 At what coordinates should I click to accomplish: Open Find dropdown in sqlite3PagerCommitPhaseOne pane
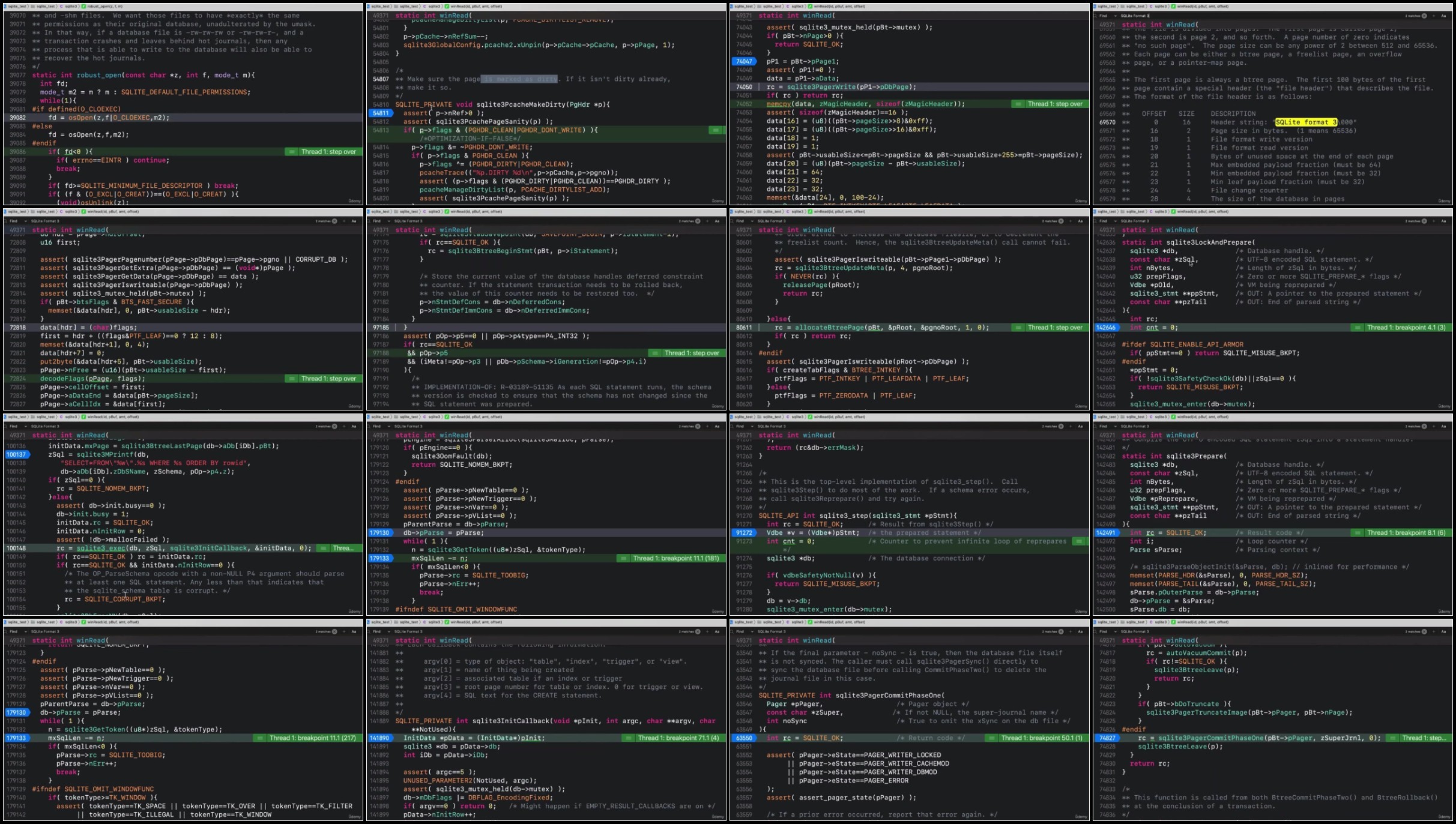point(752,631)
